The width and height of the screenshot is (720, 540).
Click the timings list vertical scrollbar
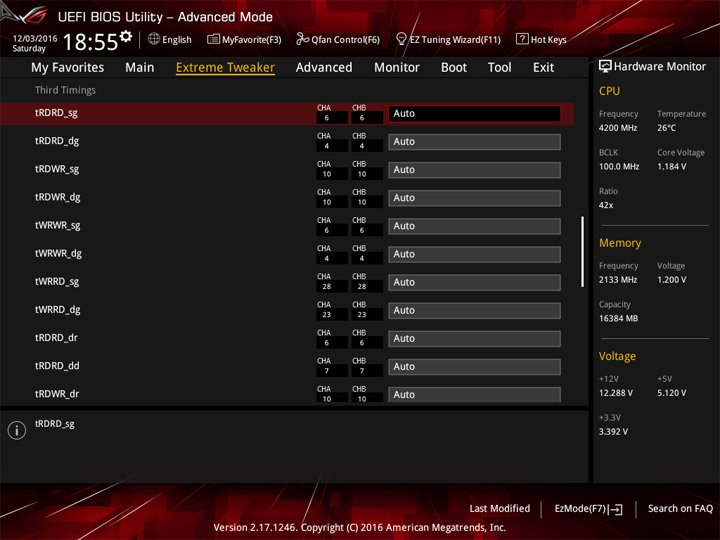583,252
